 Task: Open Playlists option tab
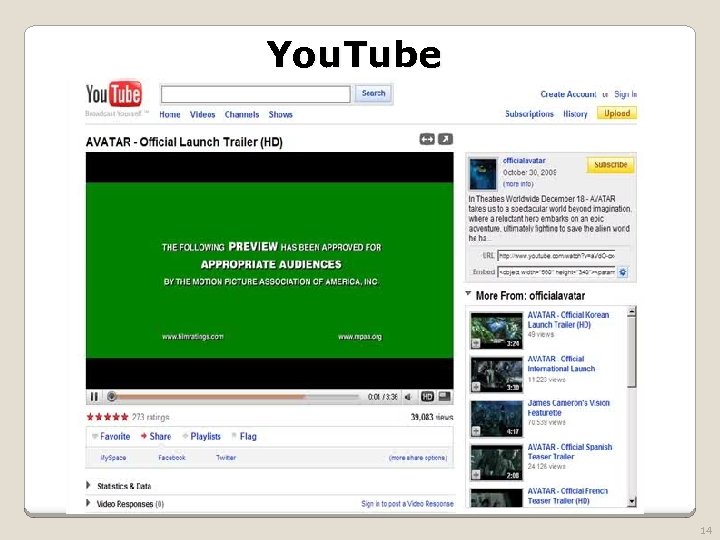coord(201,436)
